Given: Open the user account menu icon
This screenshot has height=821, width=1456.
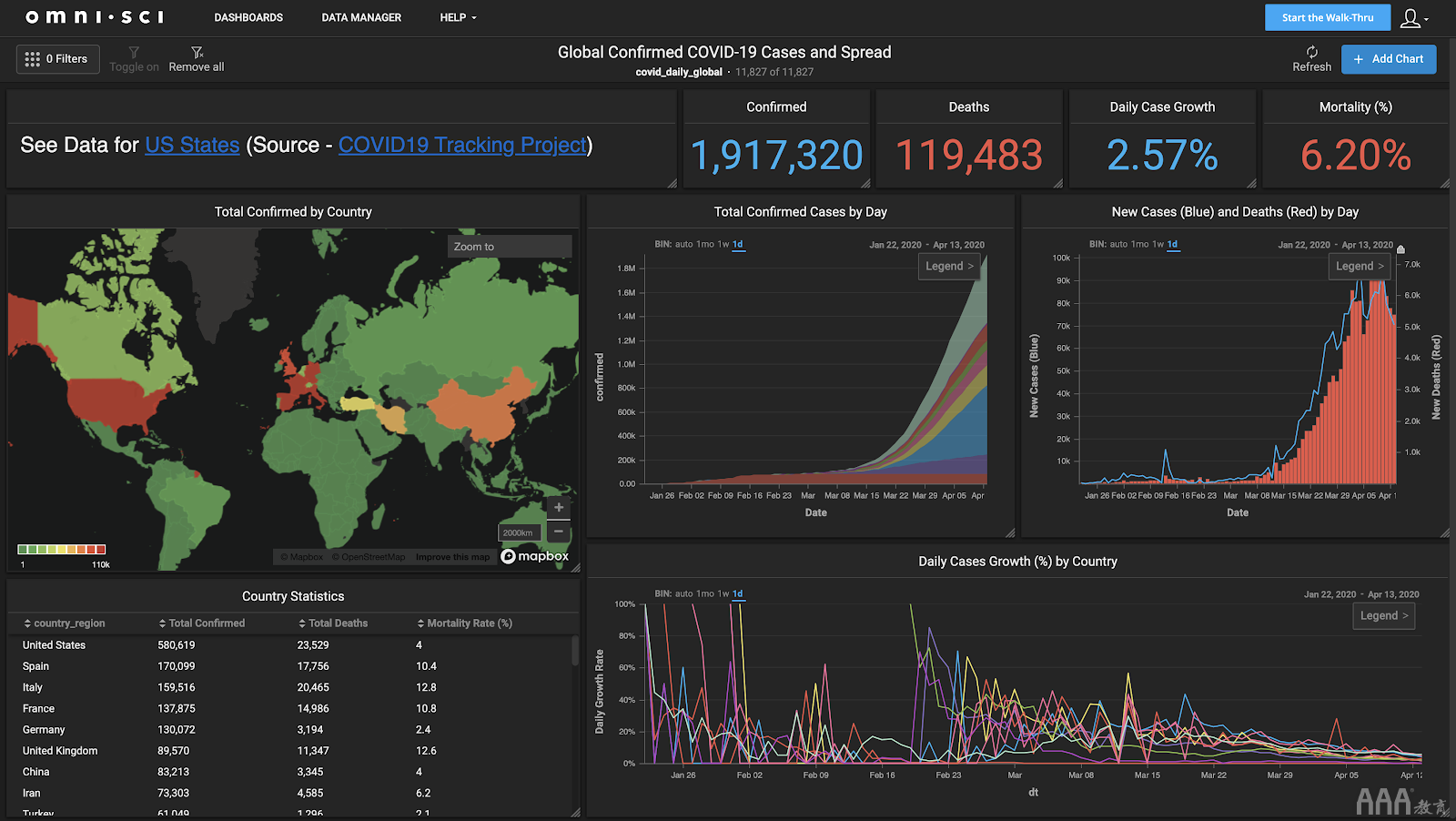Looking at the screenshot, I should click(x=1413, y=17).
